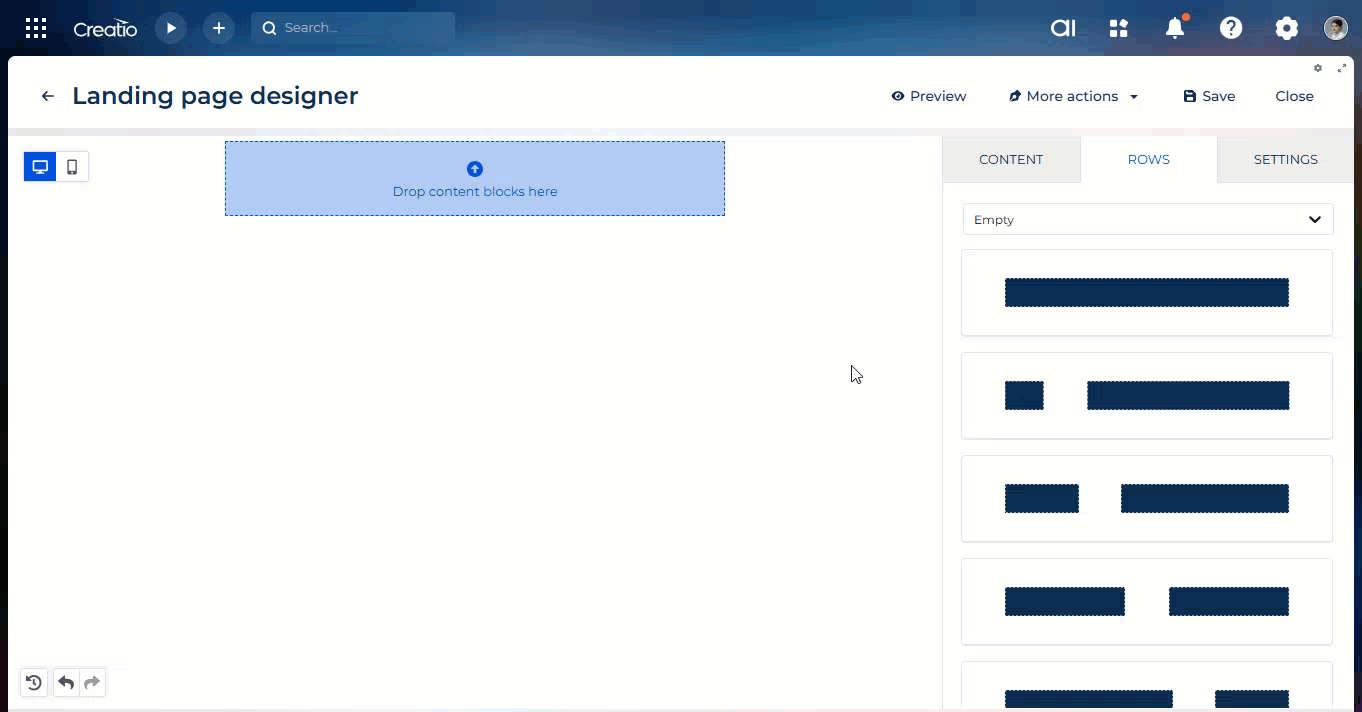1362x712 pixels.
Task: Expand the Empty rows dropdown
Action: [1147, 220]
